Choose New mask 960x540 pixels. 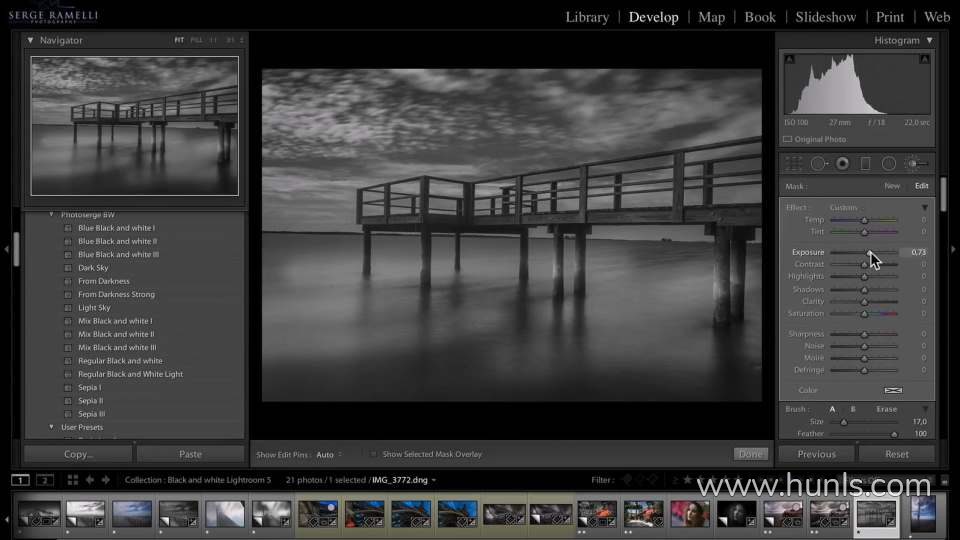(x=892, y=186)
